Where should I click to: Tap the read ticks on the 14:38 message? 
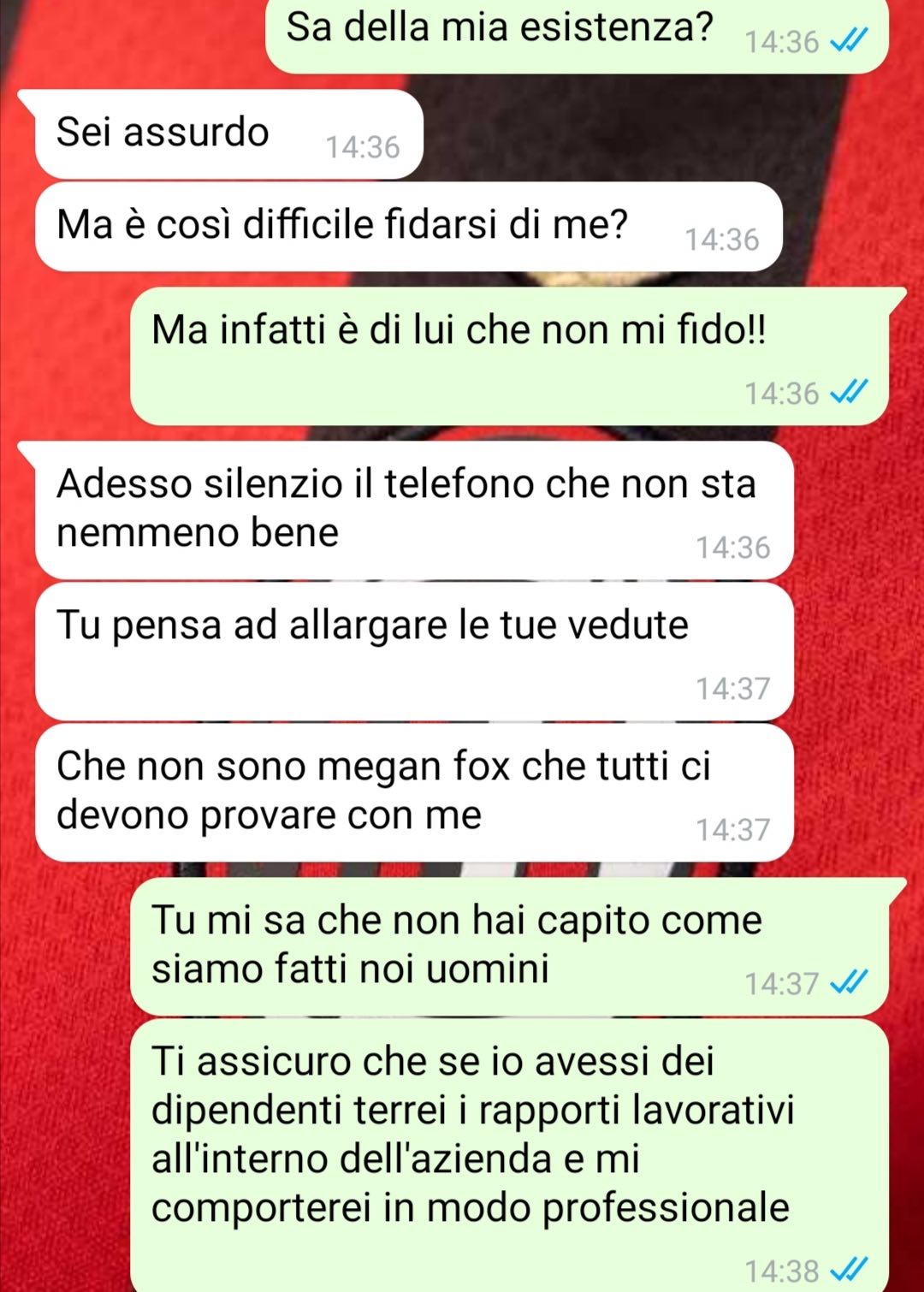coord(850,1270)
